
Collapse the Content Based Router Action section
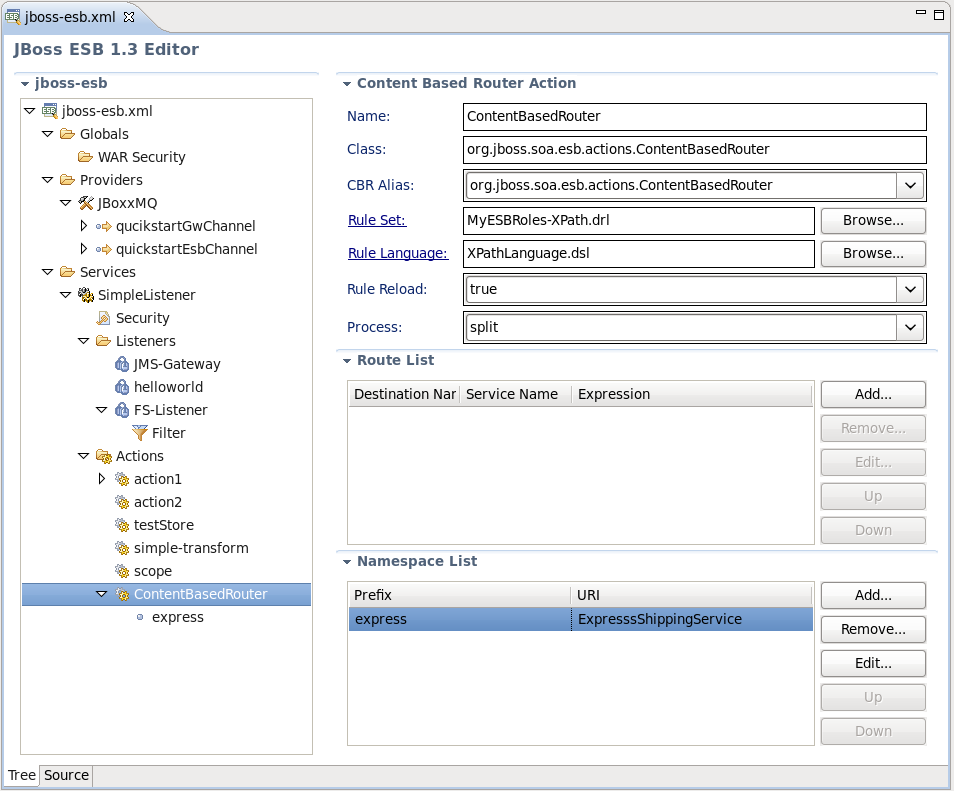point(347,84)
